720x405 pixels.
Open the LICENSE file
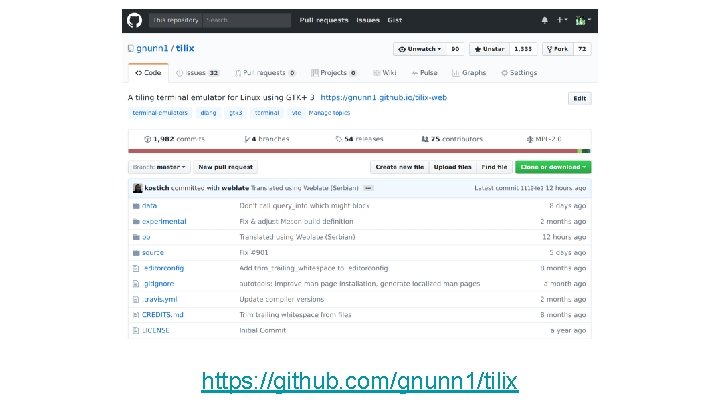coord(155,330)
